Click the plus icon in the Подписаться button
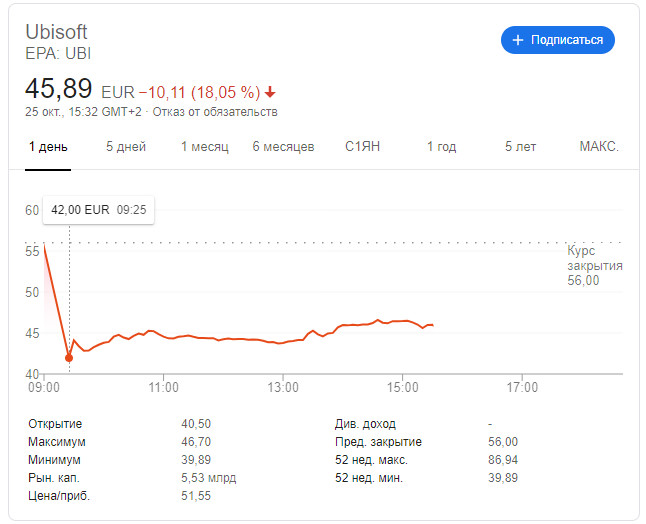The image size is (646, 524). (517, 40)
